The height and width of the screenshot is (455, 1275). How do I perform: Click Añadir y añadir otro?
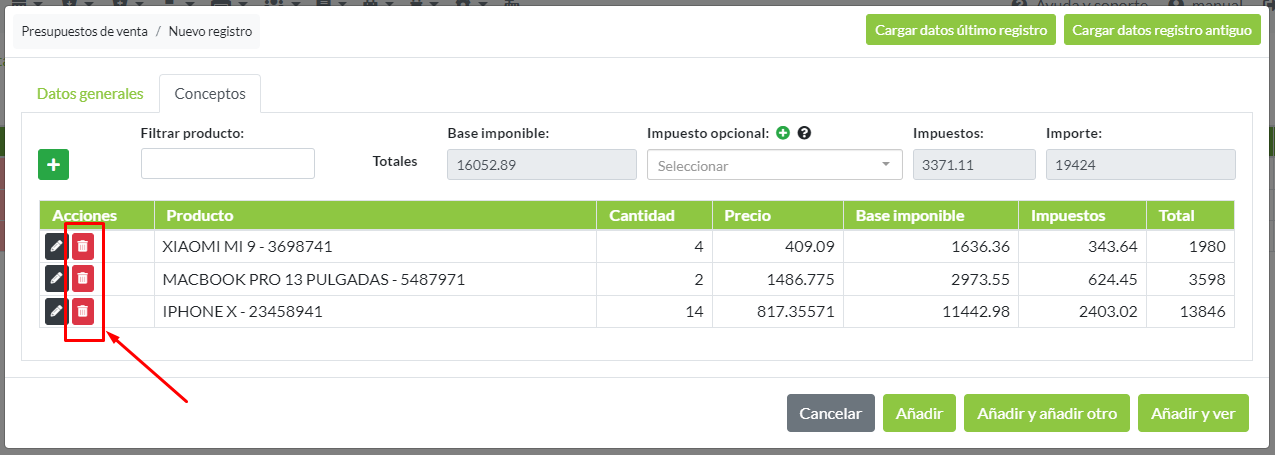(1047, 413)
